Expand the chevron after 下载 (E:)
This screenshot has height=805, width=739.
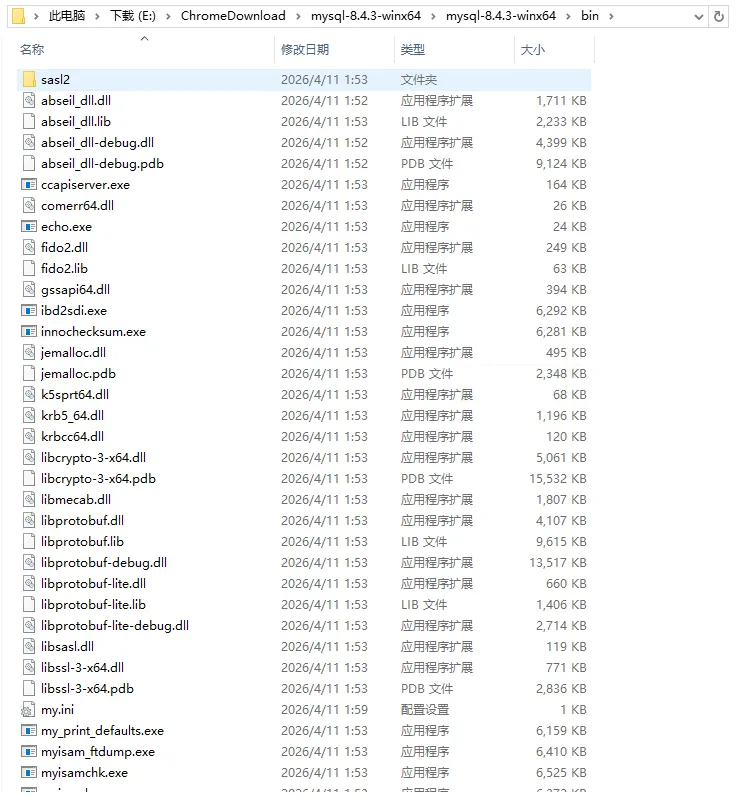[168, 16]
